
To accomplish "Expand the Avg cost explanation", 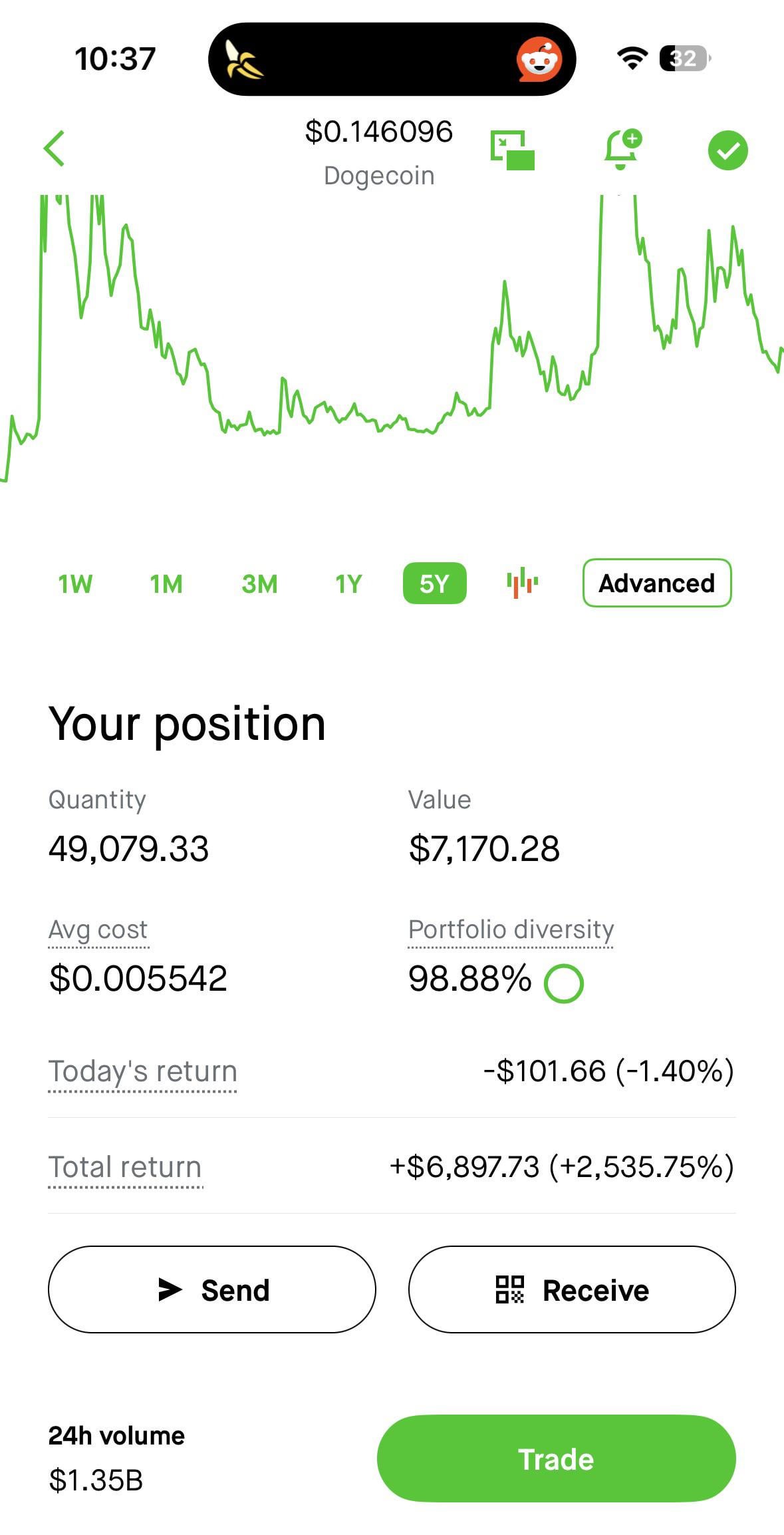I will point(98,930).
